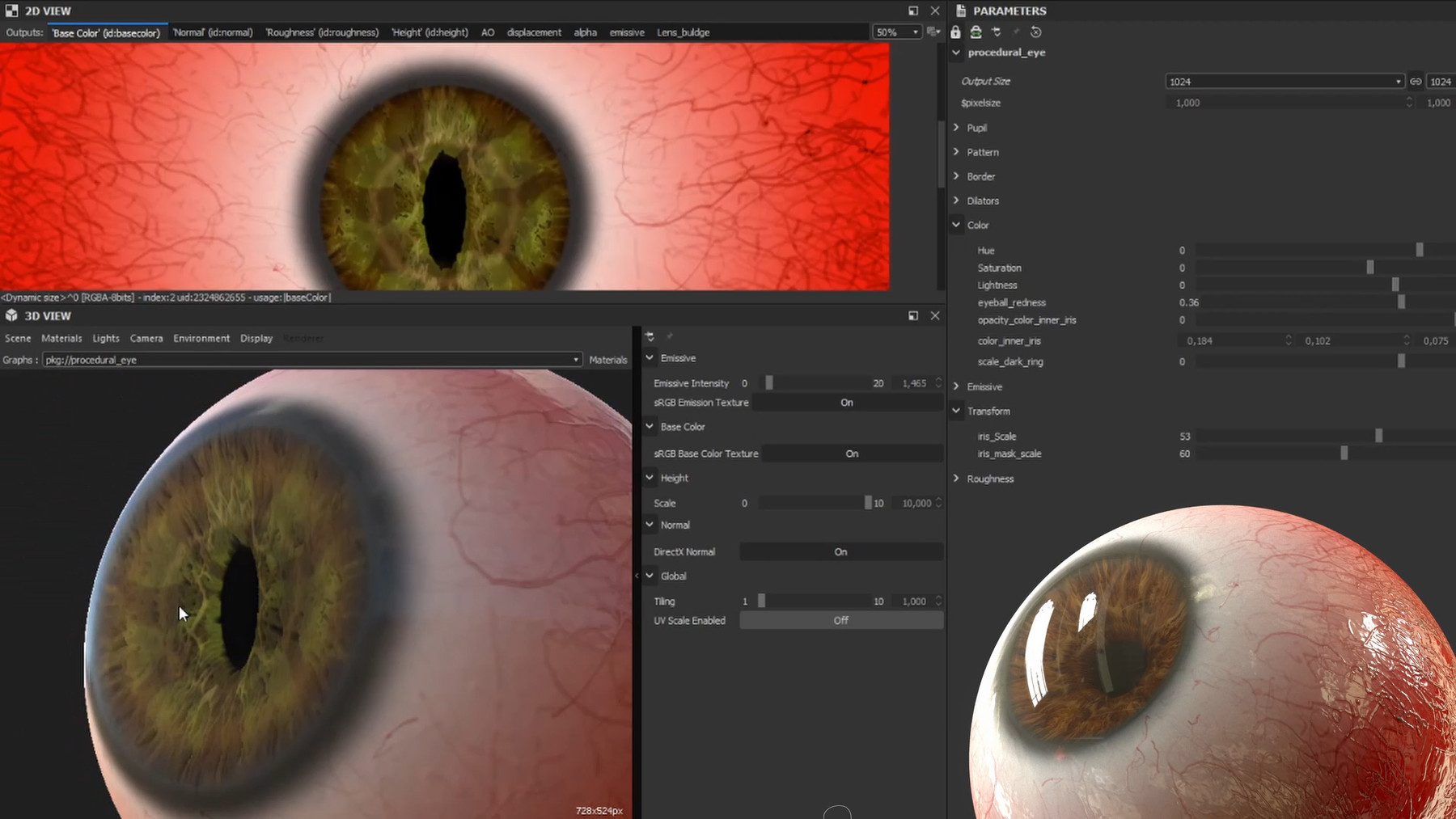
Task: Click the dimmed pin icon in material properties toolbar
Action: tap(670, 336)
